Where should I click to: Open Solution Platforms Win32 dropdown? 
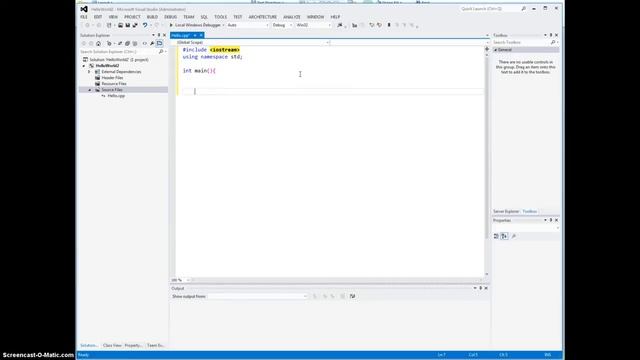[x=313, y=25]
